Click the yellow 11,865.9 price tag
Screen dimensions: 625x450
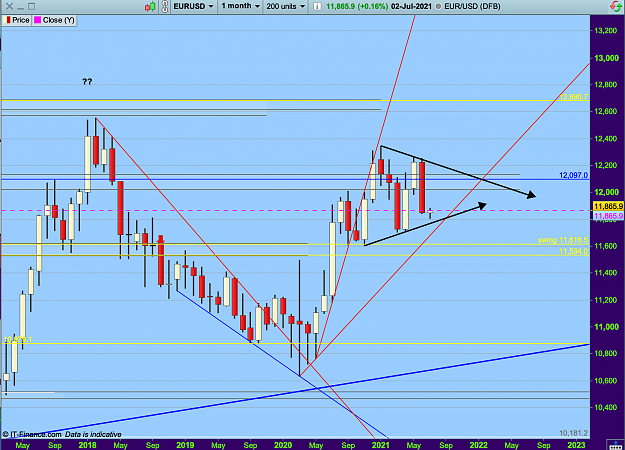point(608,206)
